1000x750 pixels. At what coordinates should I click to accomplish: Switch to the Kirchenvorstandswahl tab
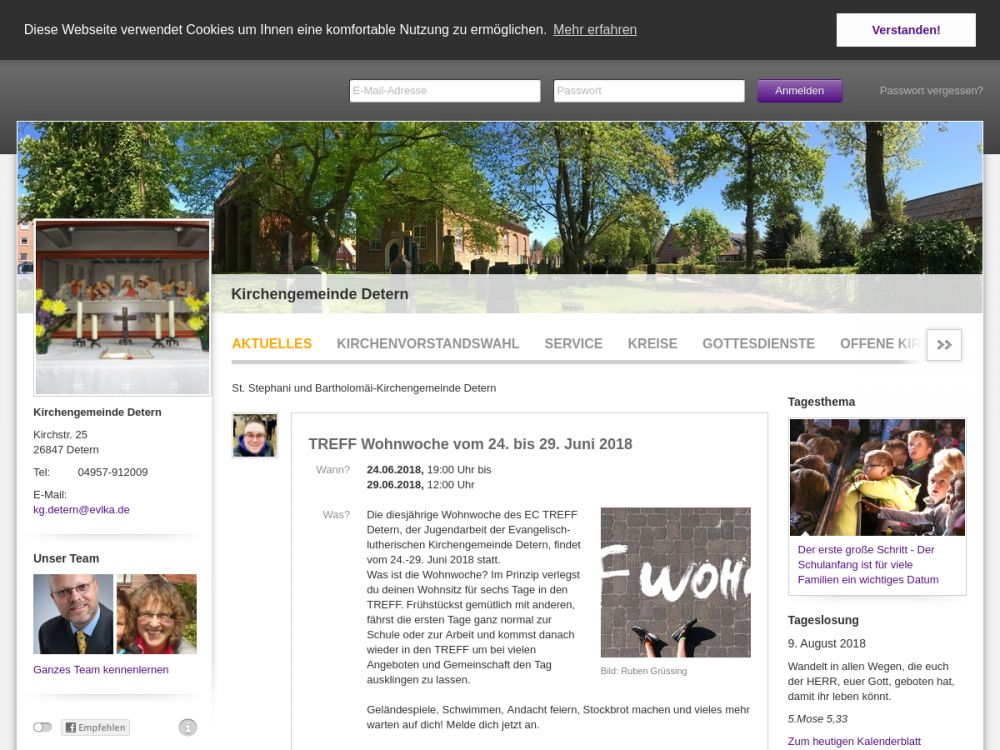click(428, 343)
